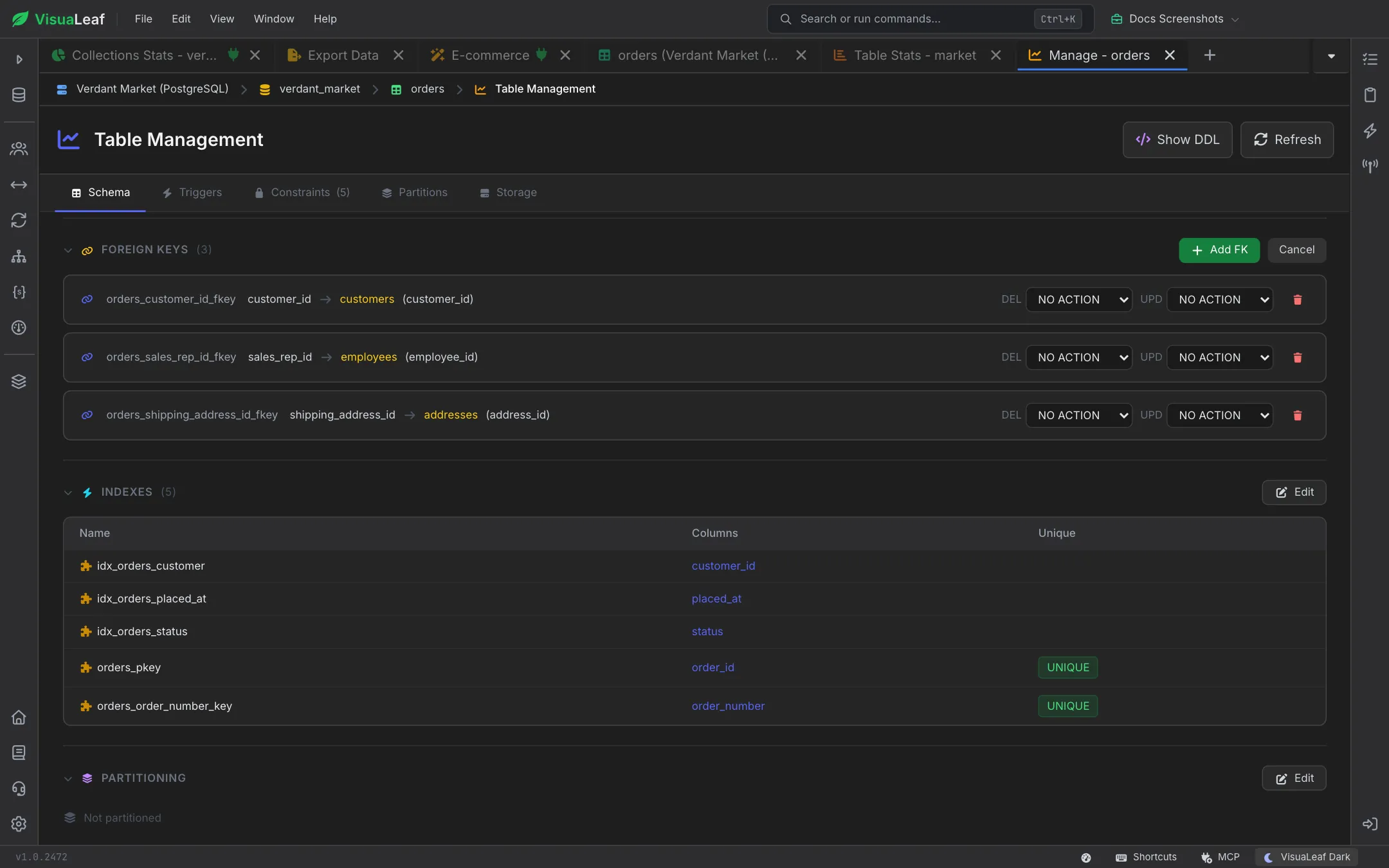Click the play arrow sidebar icon
This screenshot has width=1389, height=868.
19,60
